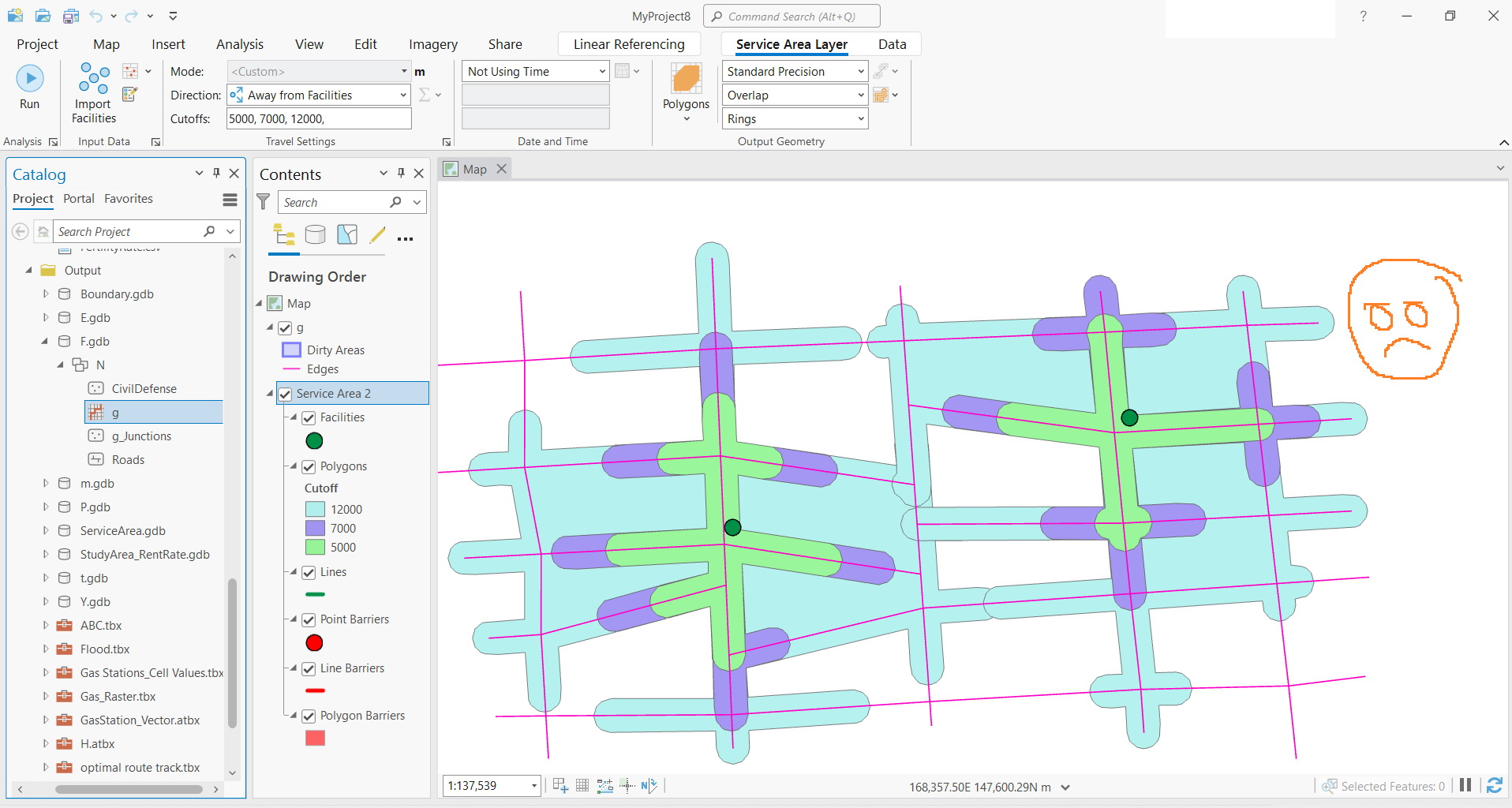Switch to the Linear Referencing ribbon tab
Viewport: 1512px width, 808px height.
(x=629, y=44)
